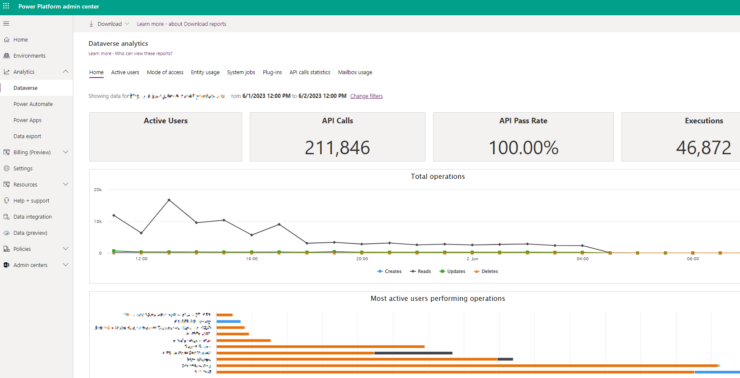Switch to the Mailbox usage tab

pyautogui.click(x=355, y=72)
